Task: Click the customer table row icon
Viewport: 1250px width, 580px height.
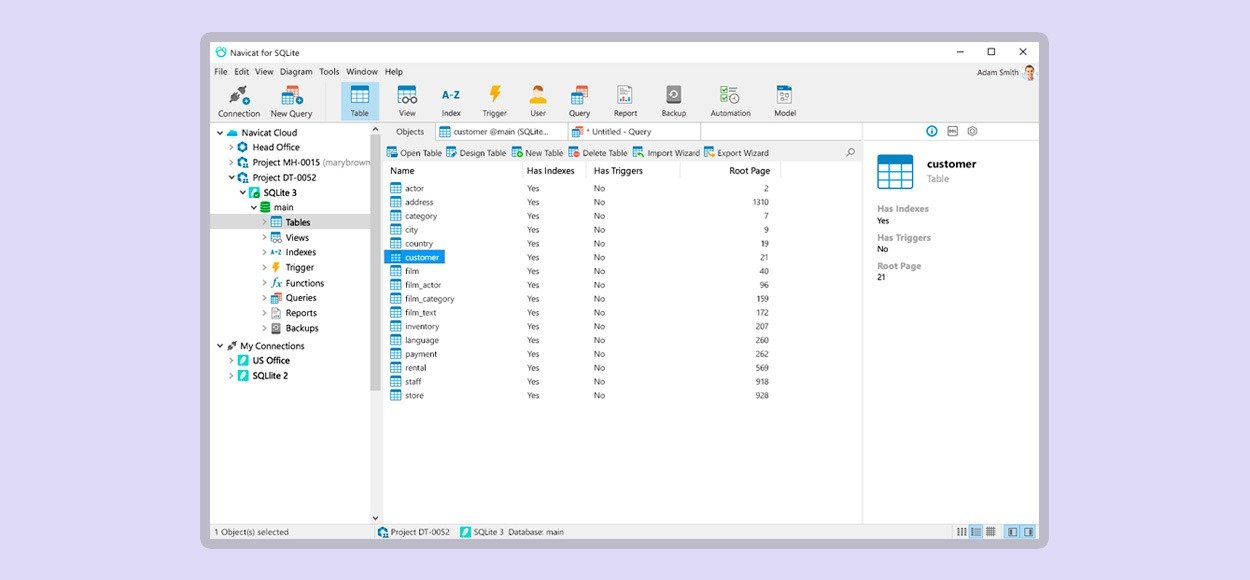Action: 396,257
